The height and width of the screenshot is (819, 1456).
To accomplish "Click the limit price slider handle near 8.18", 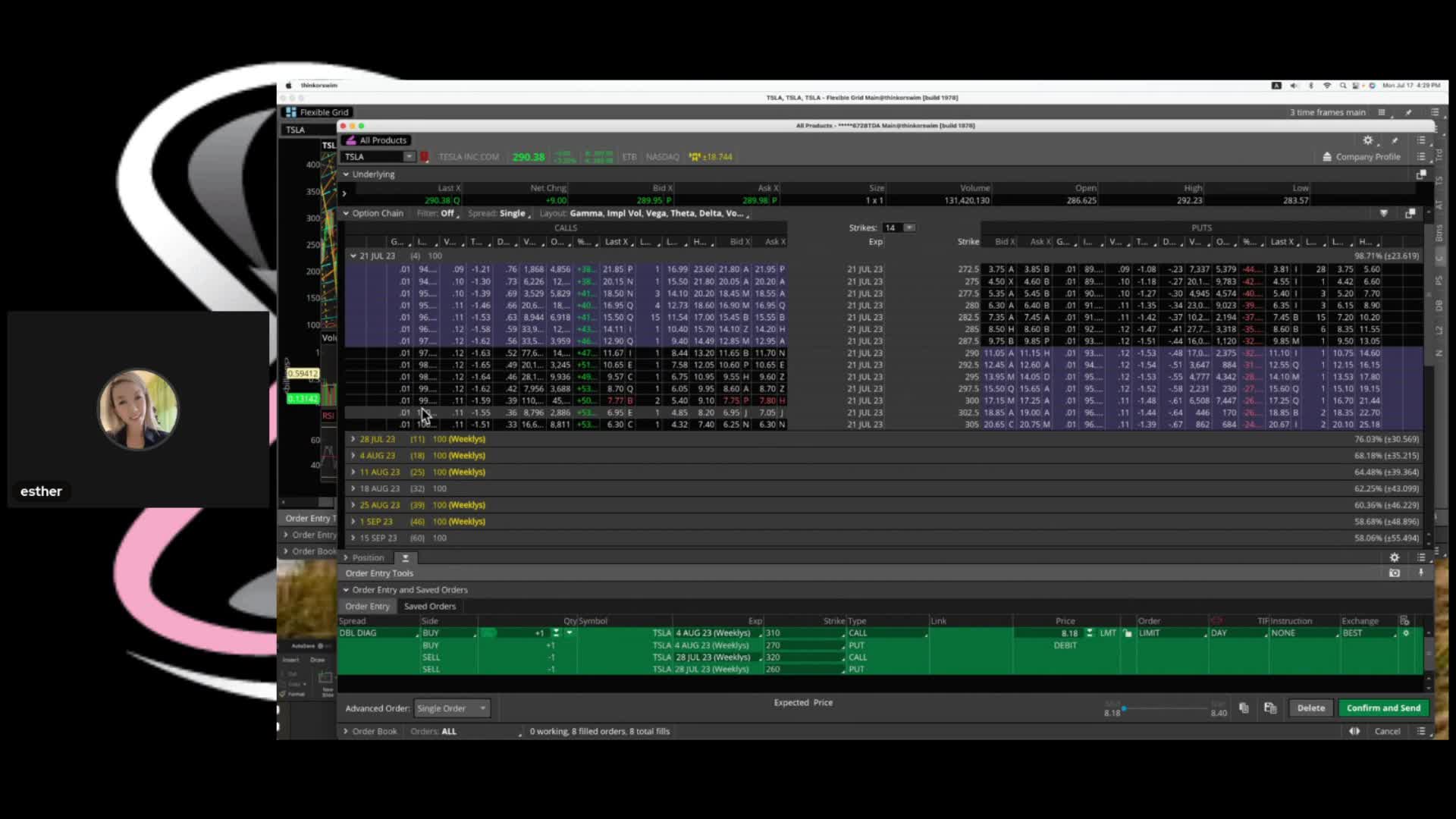I will pos(1124,708).
